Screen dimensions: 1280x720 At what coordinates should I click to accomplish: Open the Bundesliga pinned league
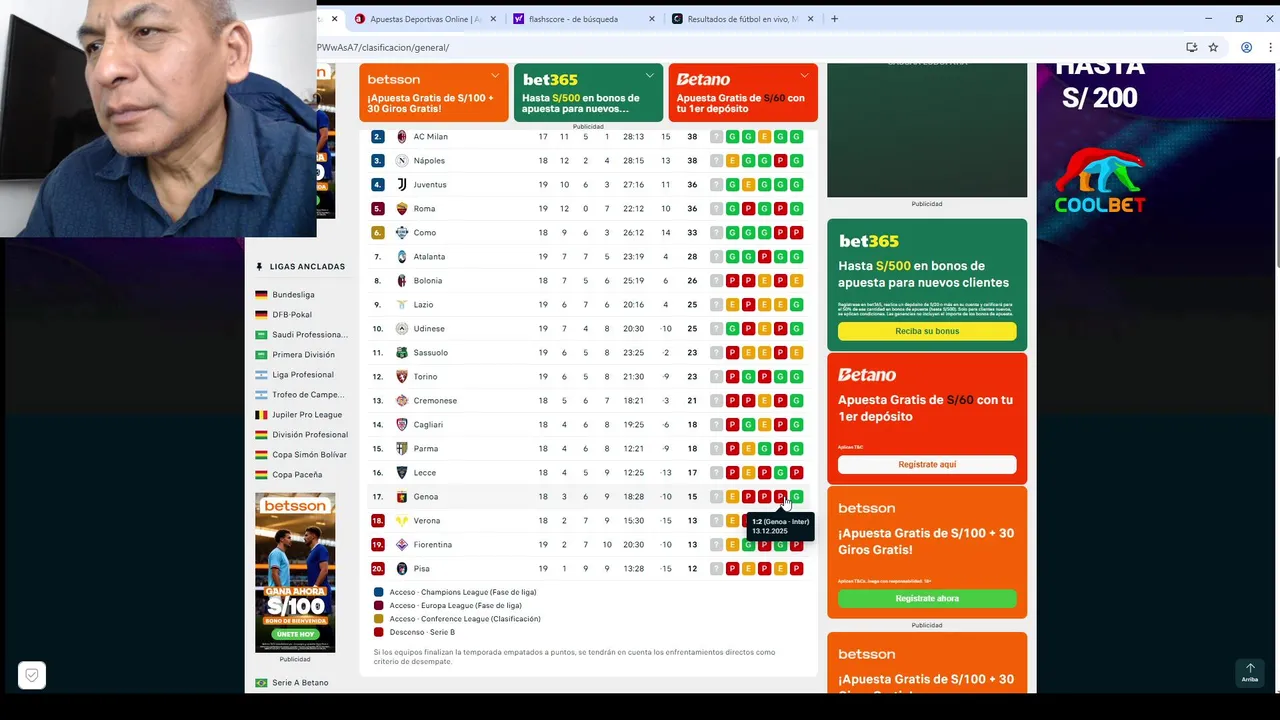293,295
